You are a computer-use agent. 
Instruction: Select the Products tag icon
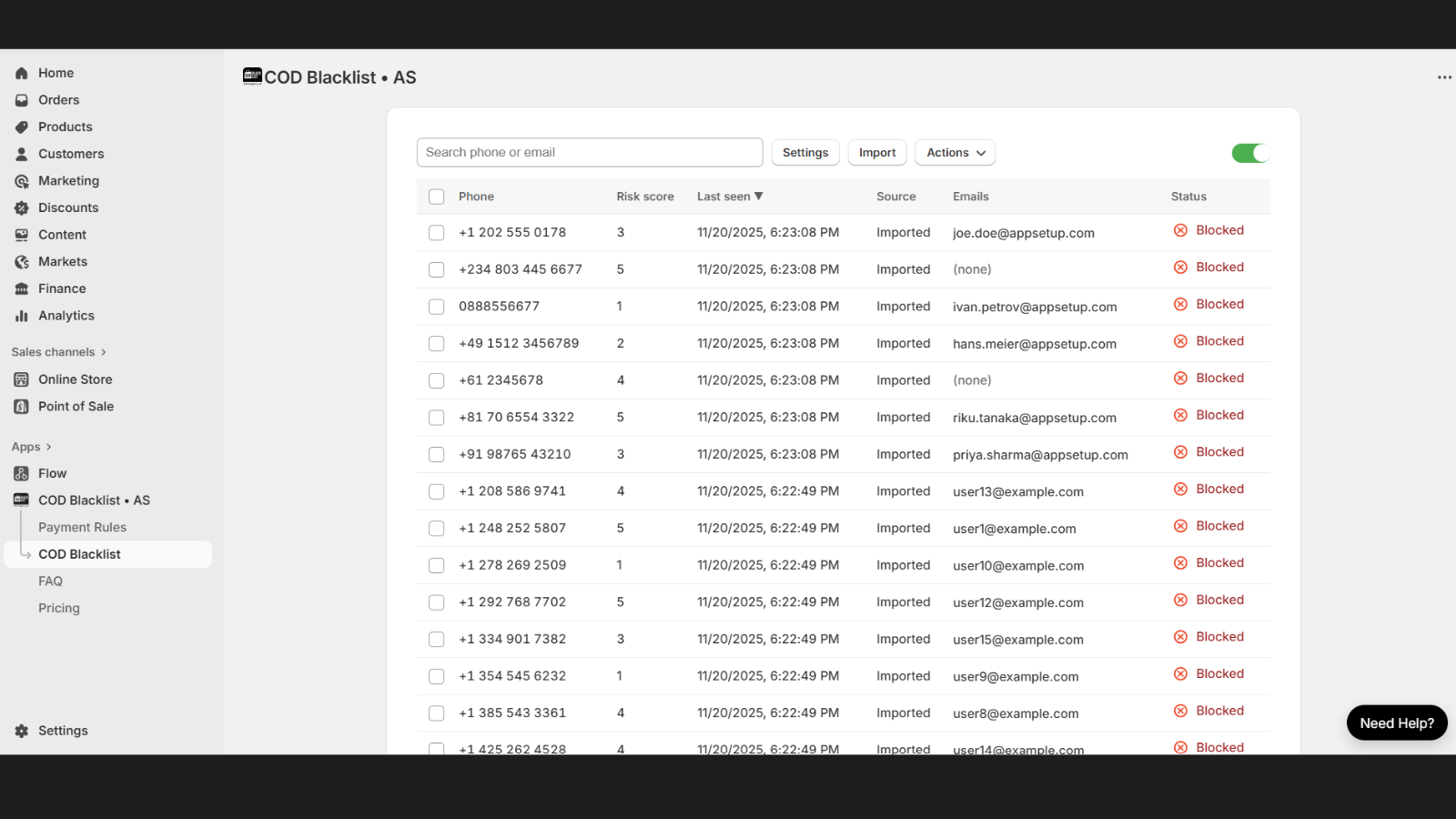[x=22, y=127]
